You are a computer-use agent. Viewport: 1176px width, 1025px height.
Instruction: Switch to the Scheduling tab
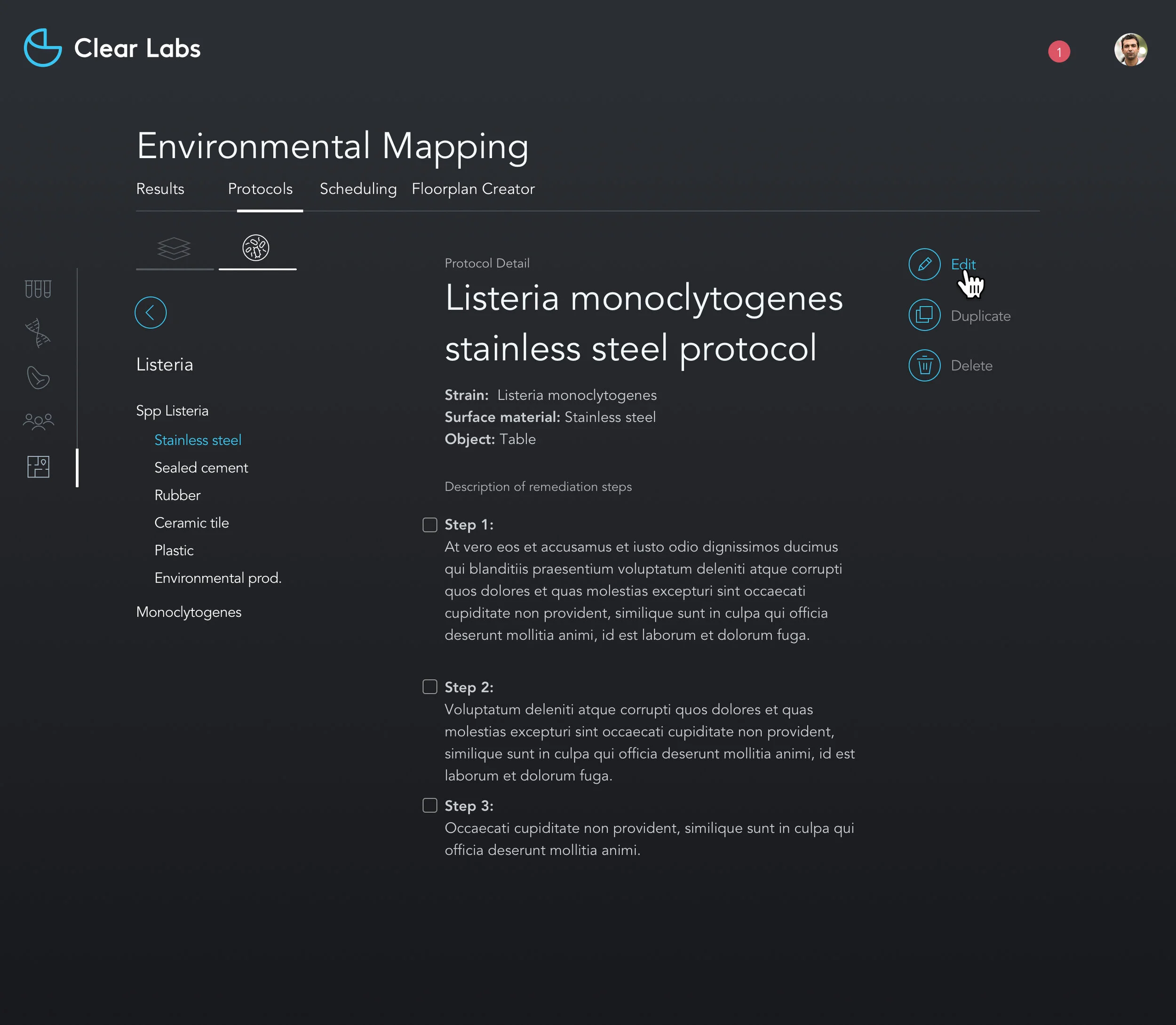(x=358, y=189)
